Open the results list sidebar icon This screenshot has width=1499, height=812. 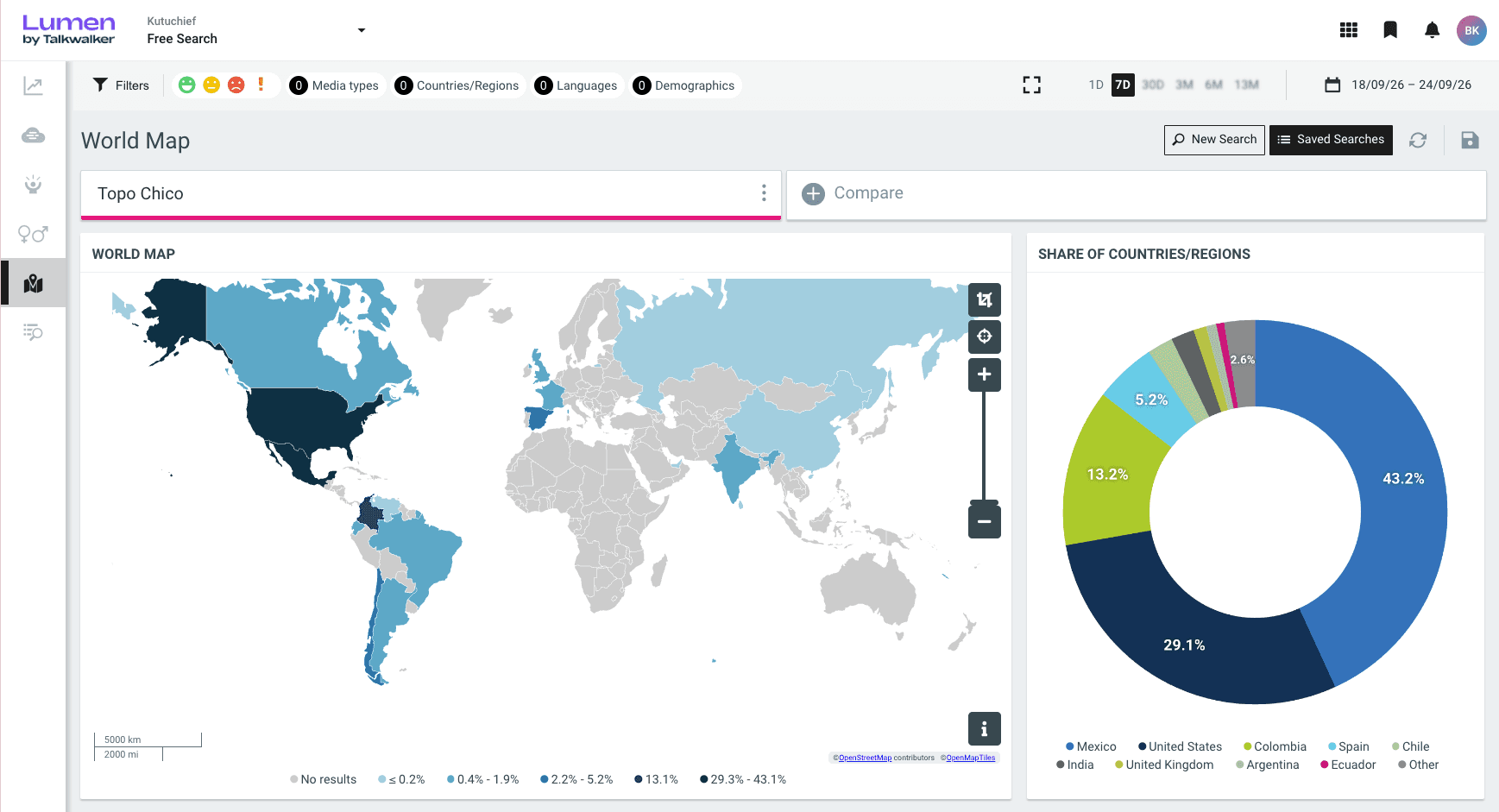pyautogui.click(x=33, y=332)
